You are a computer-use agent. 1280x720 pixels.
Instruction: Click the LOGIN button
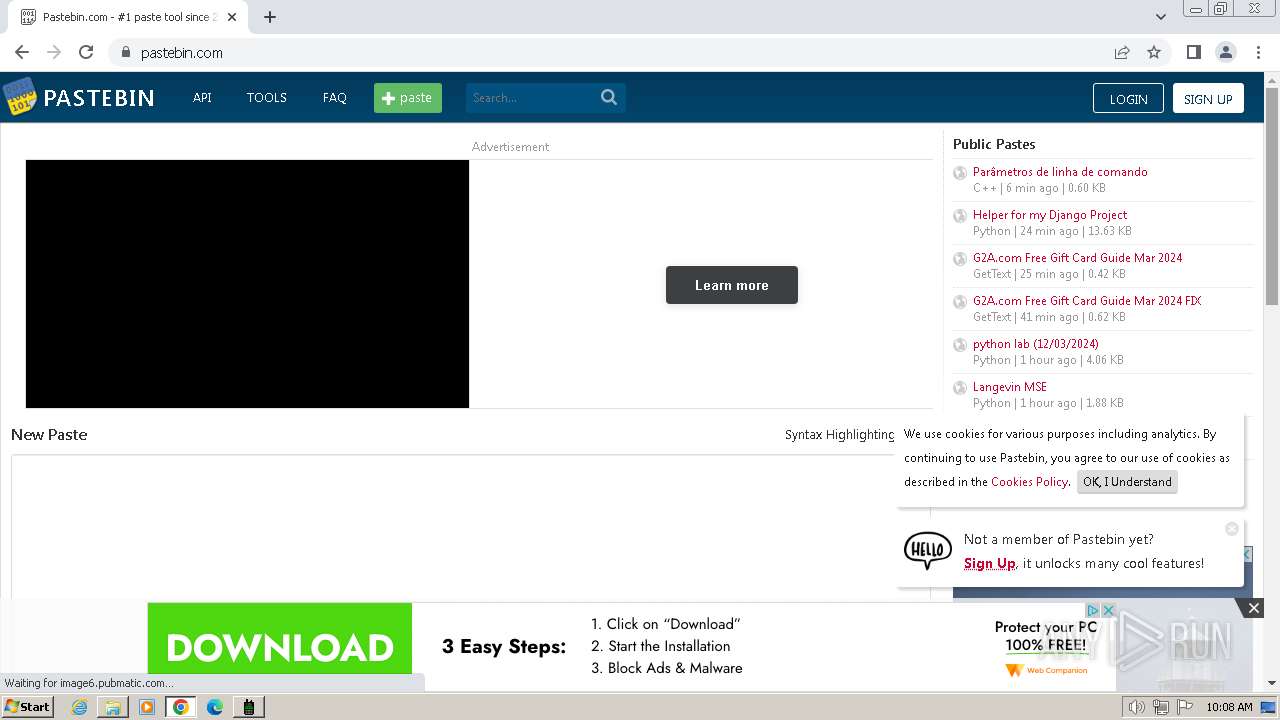click(1128, 98)
